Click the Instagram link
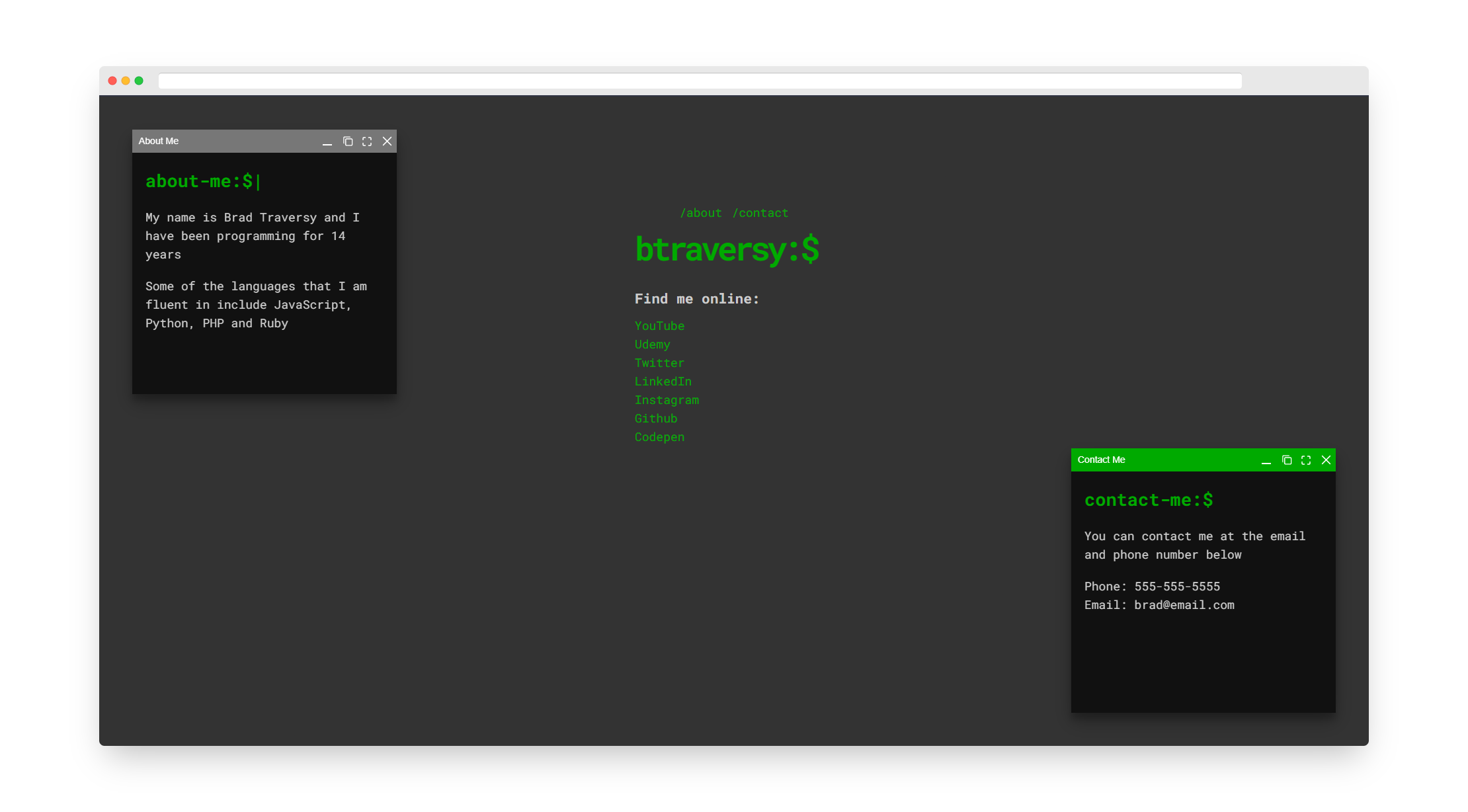Screen dimensions: 1468x812 [x=667, y=400]
